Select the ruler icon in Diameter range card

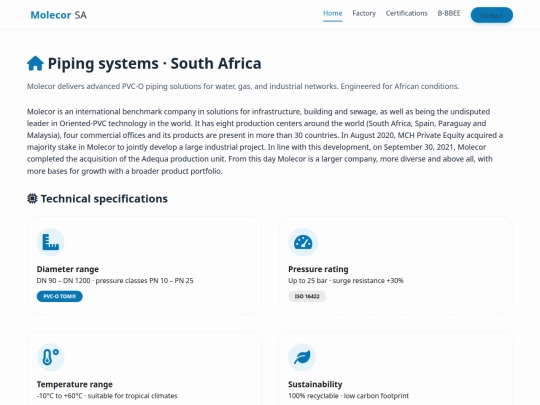point(51,242)
